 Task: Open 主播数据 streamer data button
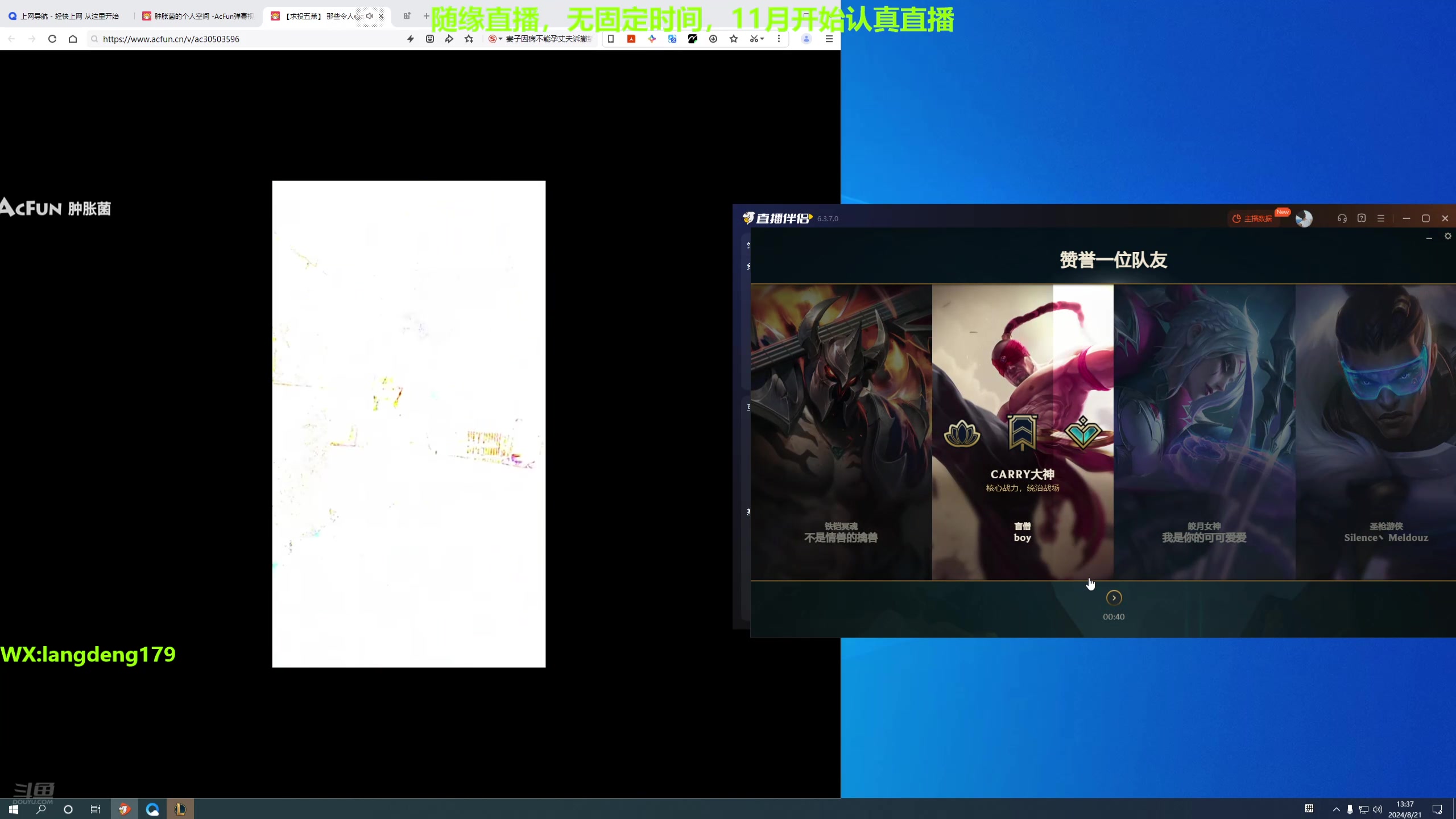[x=1252, y=218]
